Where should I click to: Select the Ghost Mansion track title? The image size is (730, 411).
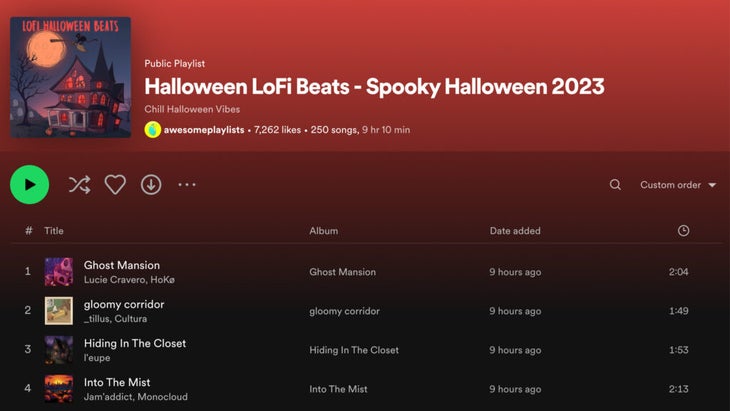(x=122, y=265)
